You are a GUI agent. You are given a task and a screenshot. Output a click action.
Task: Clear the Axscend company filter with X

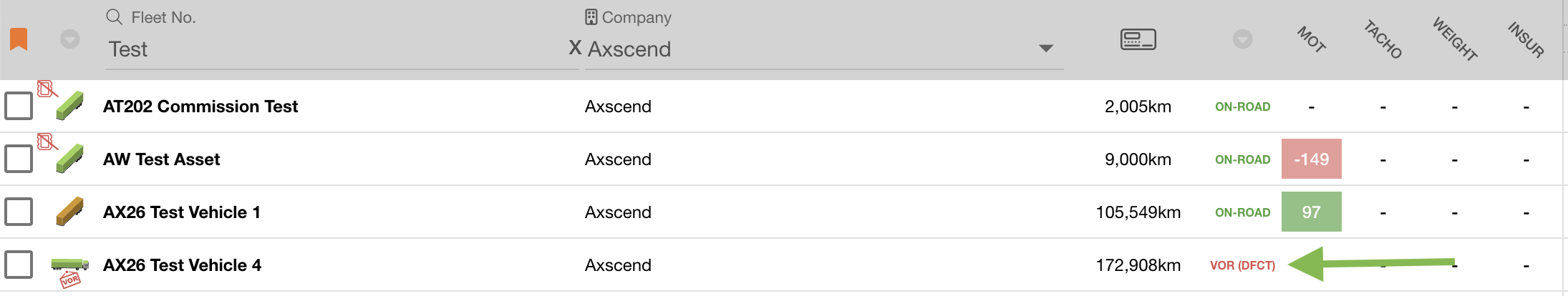(574, 48)
